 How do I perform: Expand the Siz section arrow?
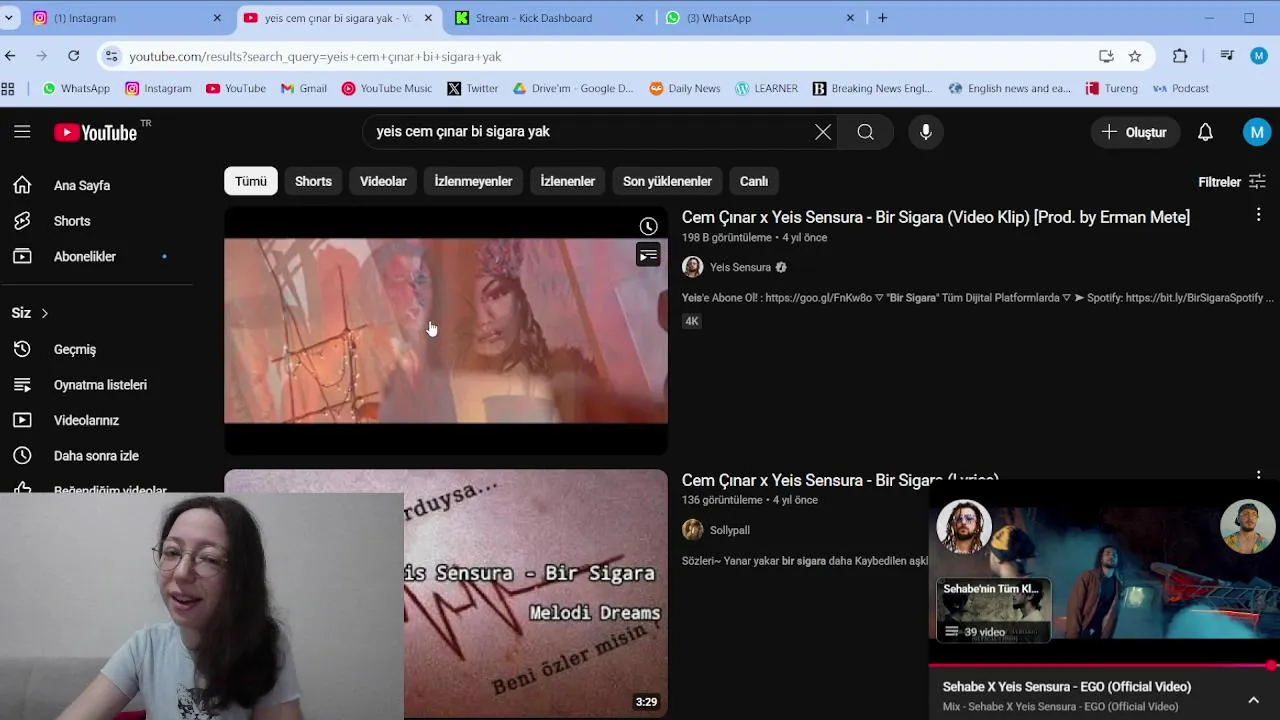[44, 313]
